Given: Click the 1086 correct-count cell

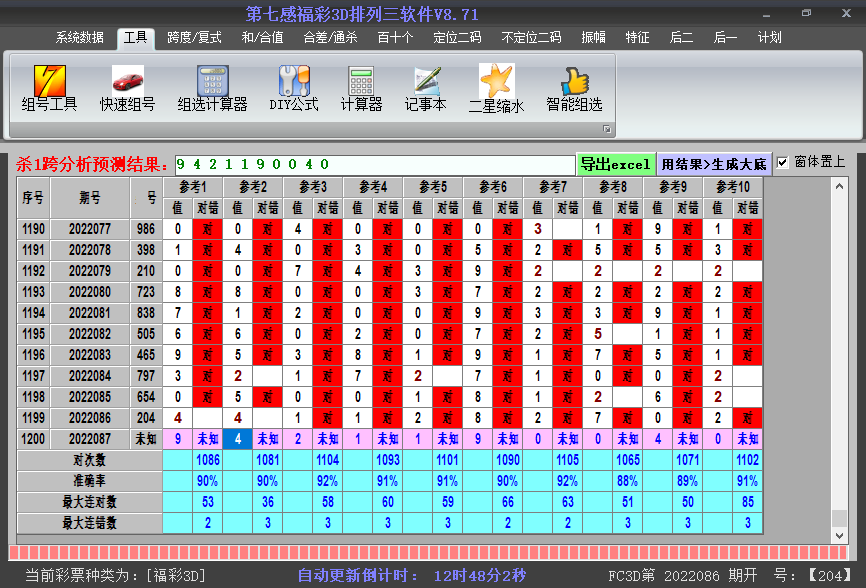Looking at the screenshot, I should [x=208, y=460].
